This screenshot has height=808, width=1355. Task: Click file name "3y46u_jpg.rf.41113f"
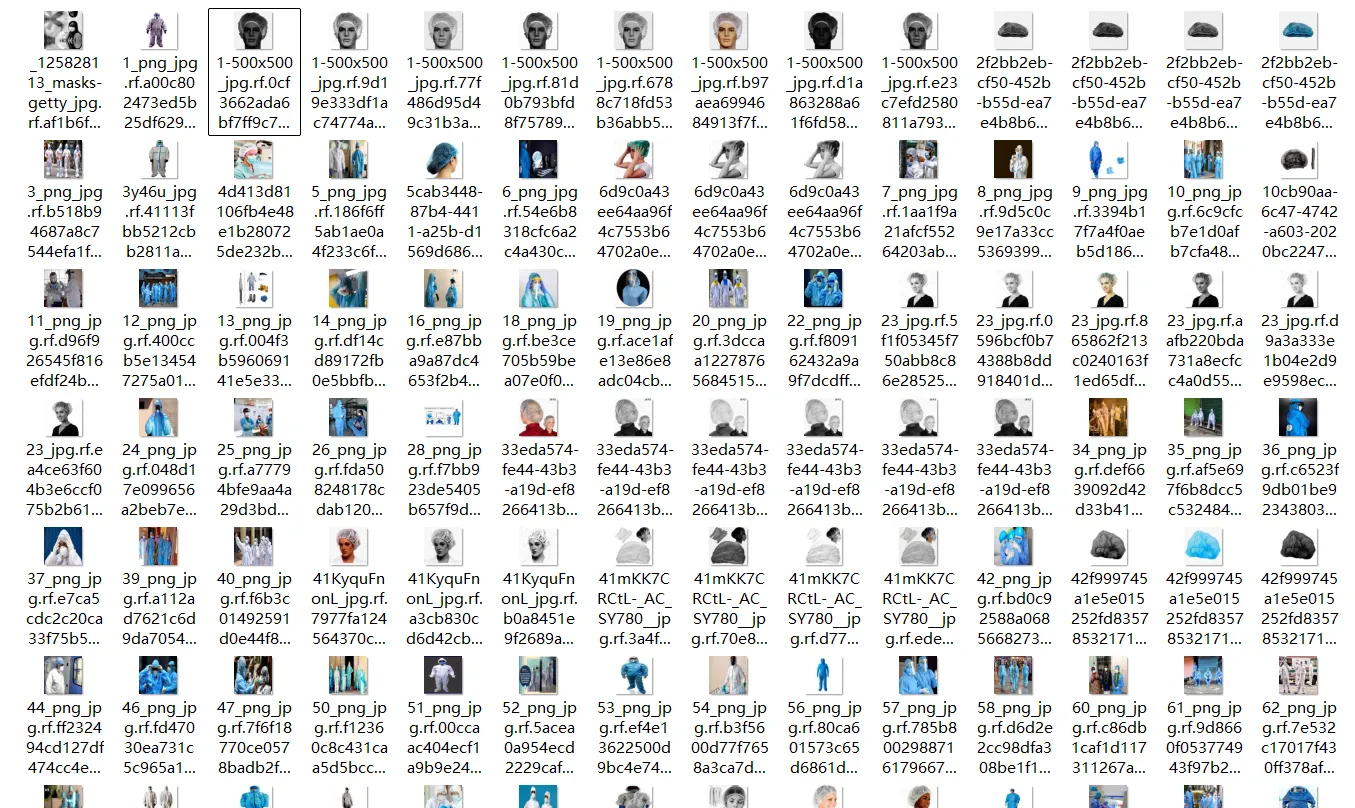click(159, 222)
